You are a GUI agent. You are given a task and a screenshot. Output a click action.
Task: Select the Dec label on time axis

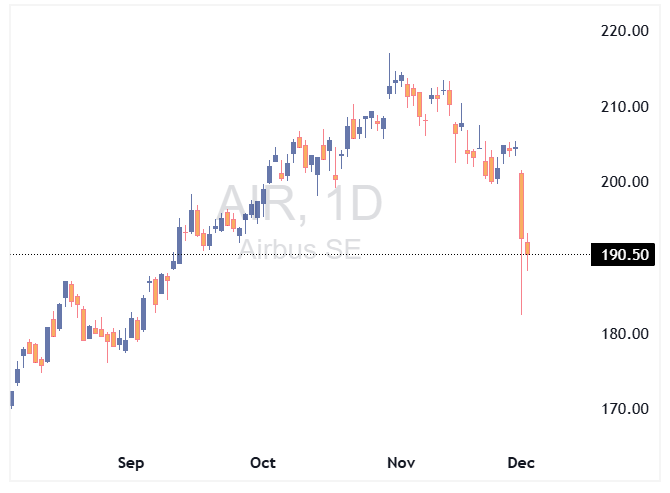coord(521,463)
